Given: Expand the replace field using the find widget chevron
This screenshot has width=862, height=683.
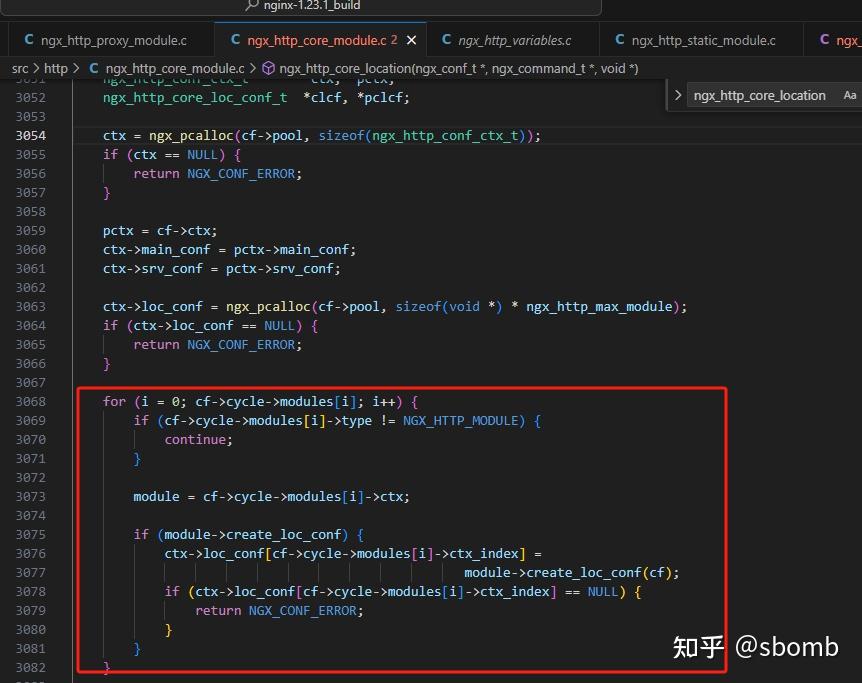Looking at the screenshot, I should click(x=678, y=96).
